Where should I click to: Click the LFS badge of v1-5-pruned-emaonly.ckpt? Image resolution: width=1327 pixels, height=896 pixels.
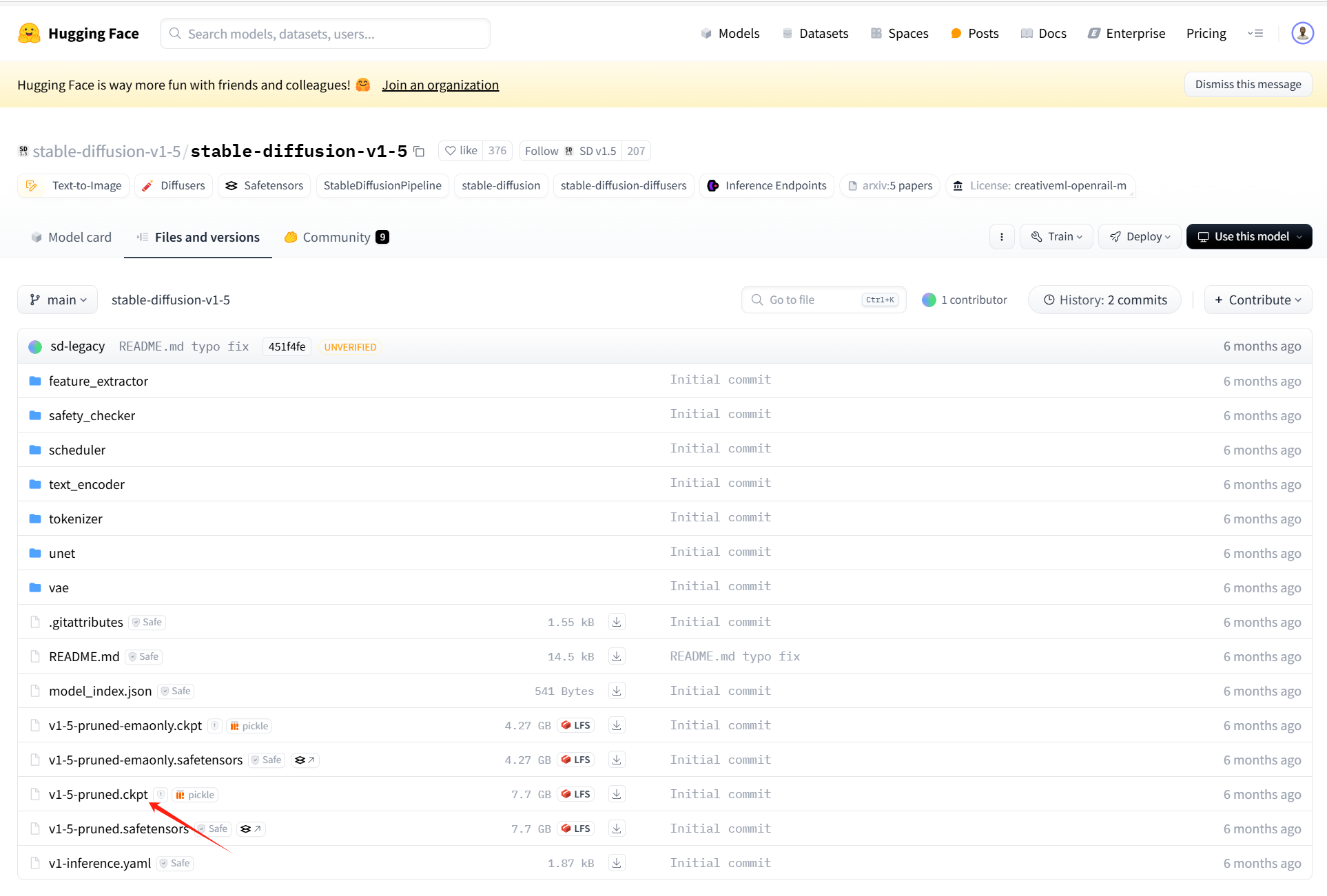click(x=576, y=725)
